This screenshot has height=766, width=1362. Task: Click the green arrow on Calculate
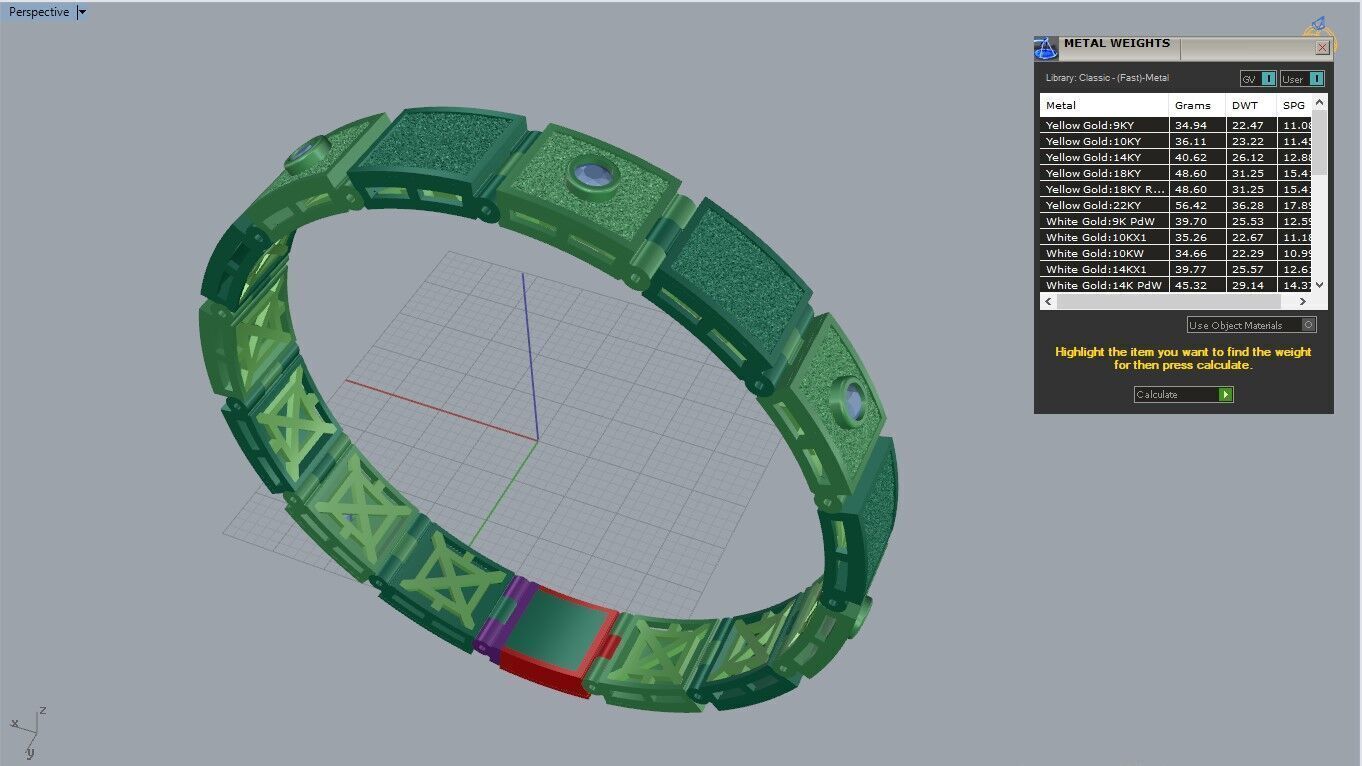[x=1226, y=395]
